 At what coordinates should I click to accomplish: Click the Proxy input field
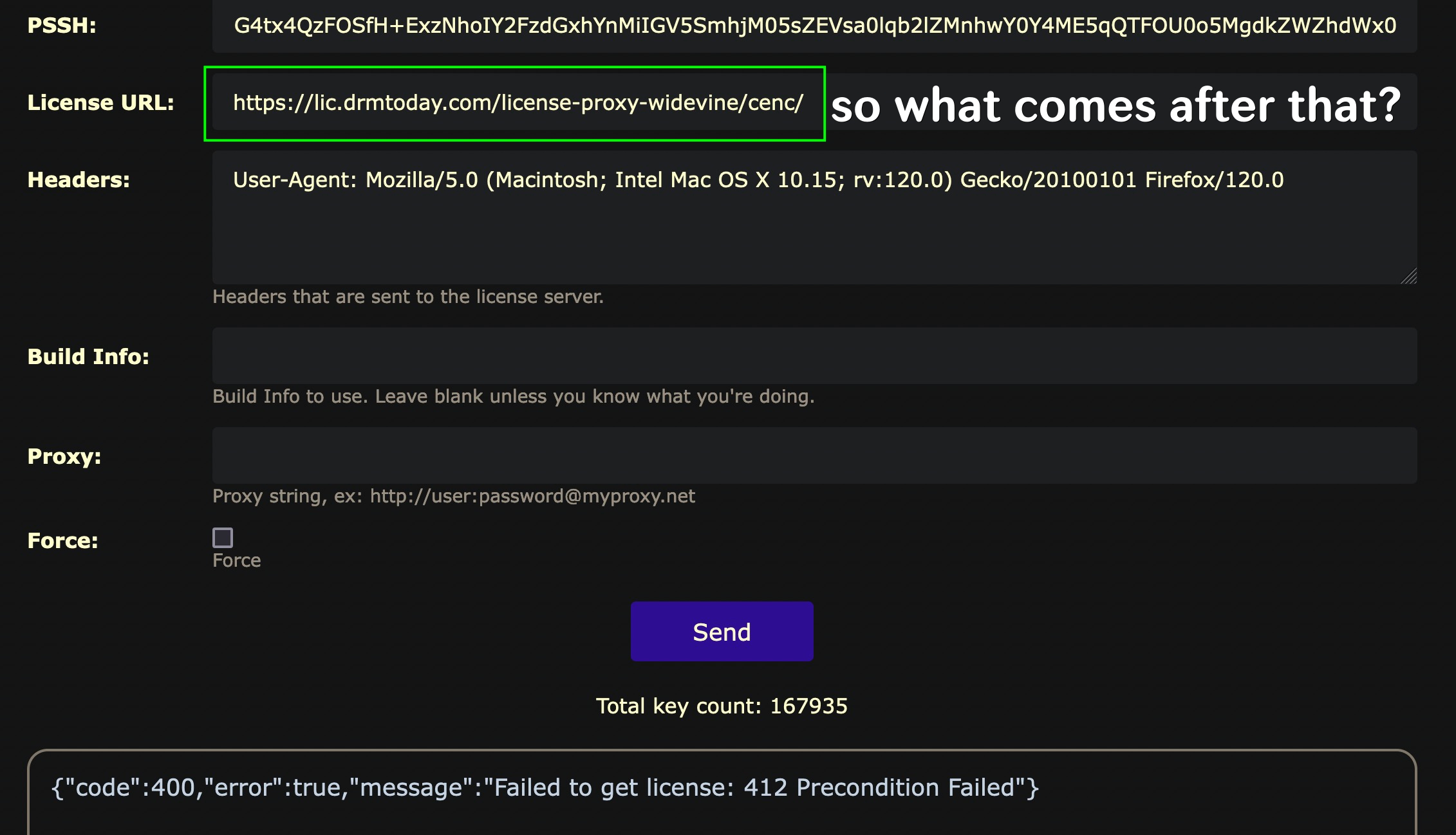tap(814, 455)
